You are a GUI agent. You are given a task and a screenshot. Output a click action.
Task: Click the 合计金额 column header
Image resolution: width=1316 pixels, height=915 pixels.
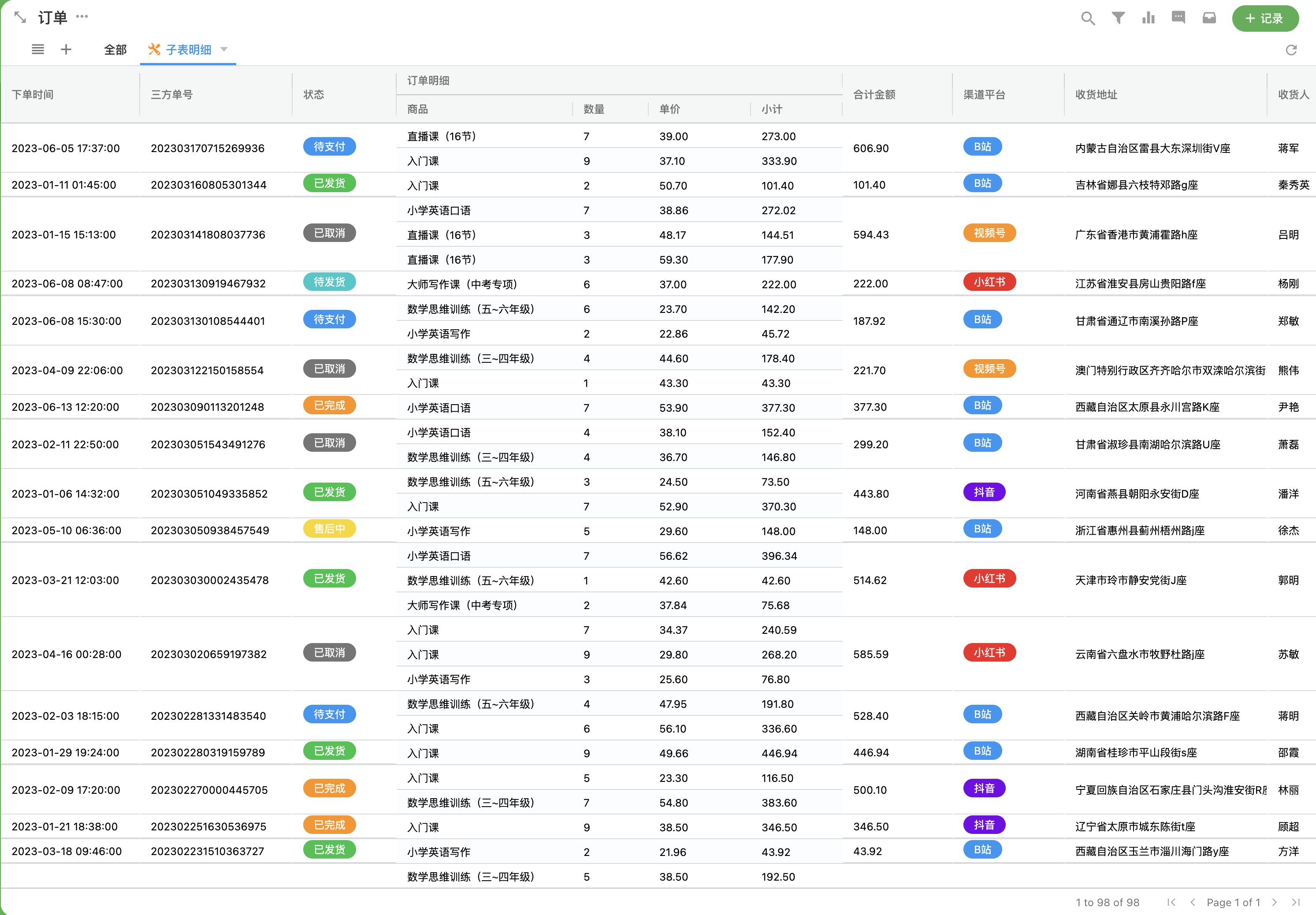(874, 95)
